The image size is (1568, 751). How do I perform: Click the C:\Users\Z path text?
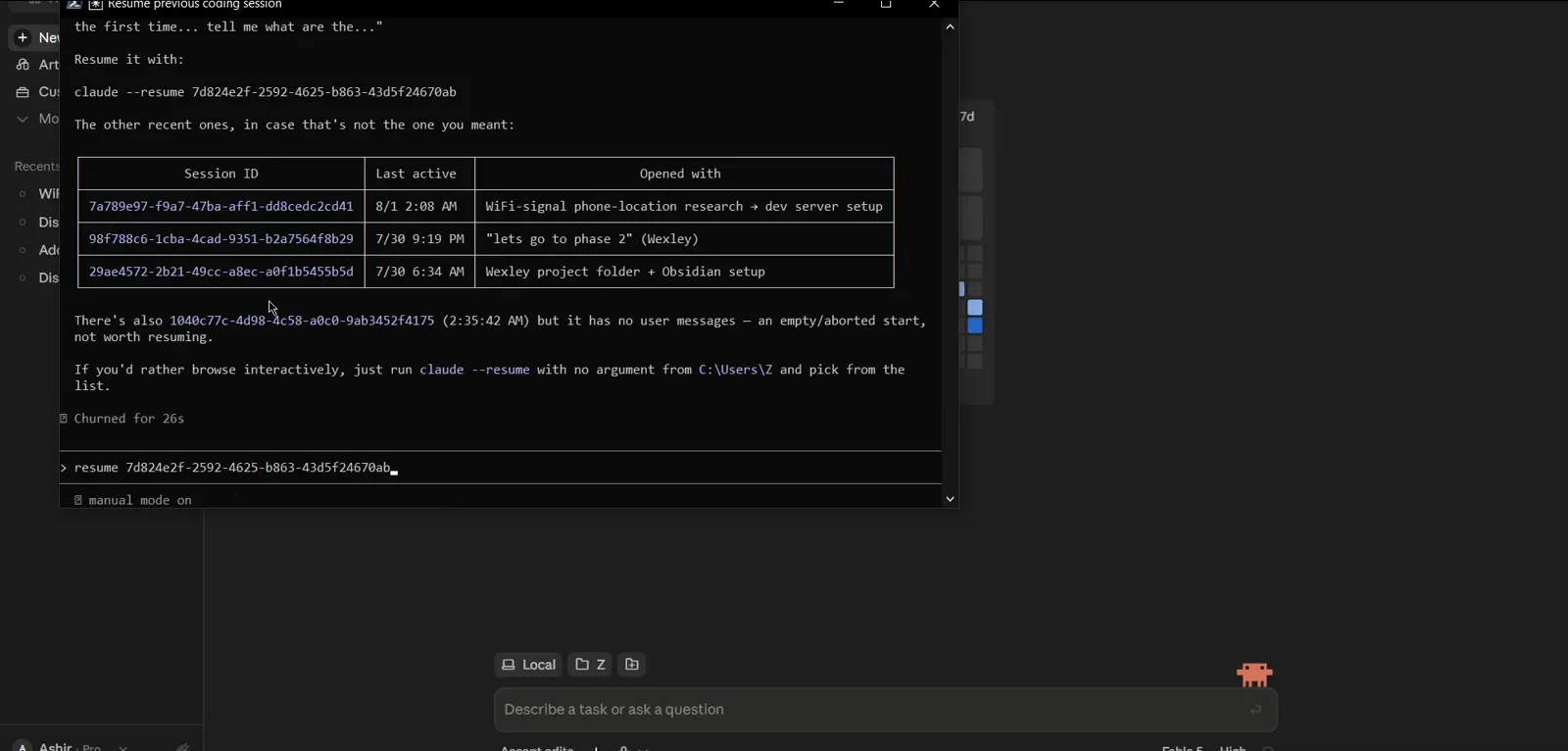click(735, 370)
